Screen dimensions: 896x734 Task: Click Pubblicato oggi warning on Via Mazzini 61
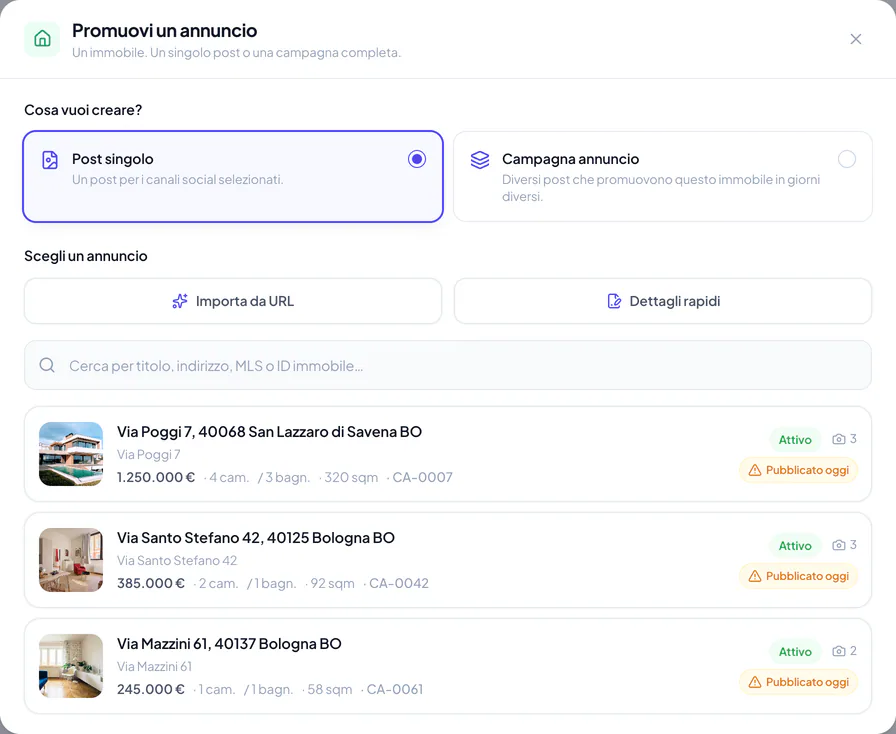pos(798,682)
